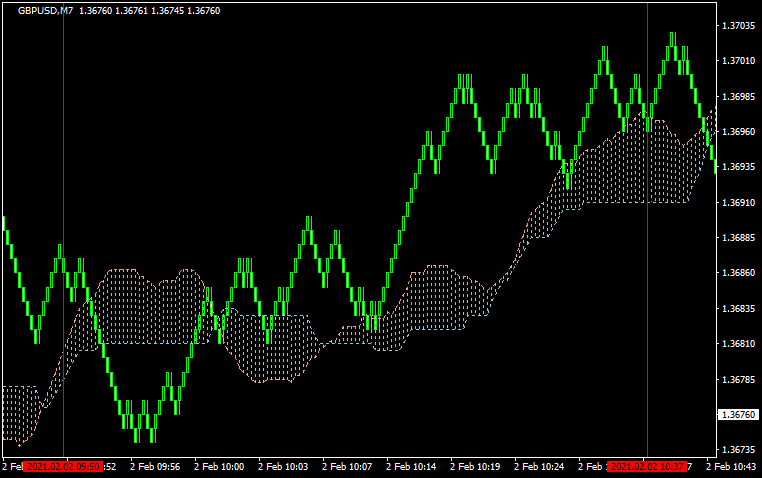Click price scale value 1.36910
The width and height of the screenshot is (762, 478).
tap(739, 202)
